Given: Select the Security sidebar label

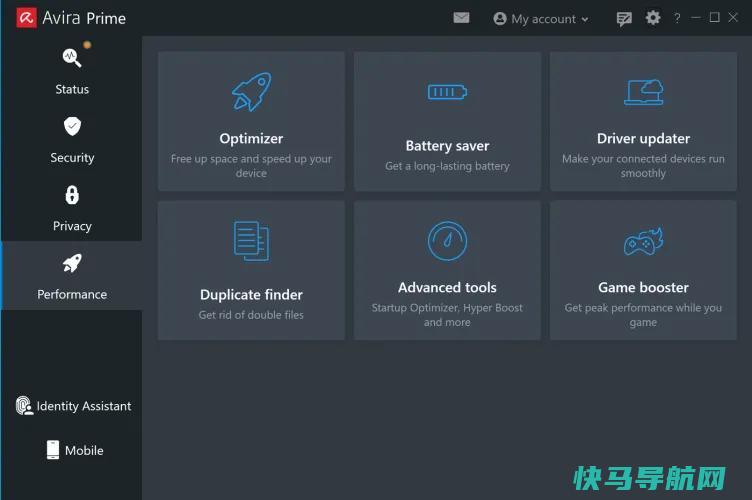Looking at the screenshot, I should (72, 158).
